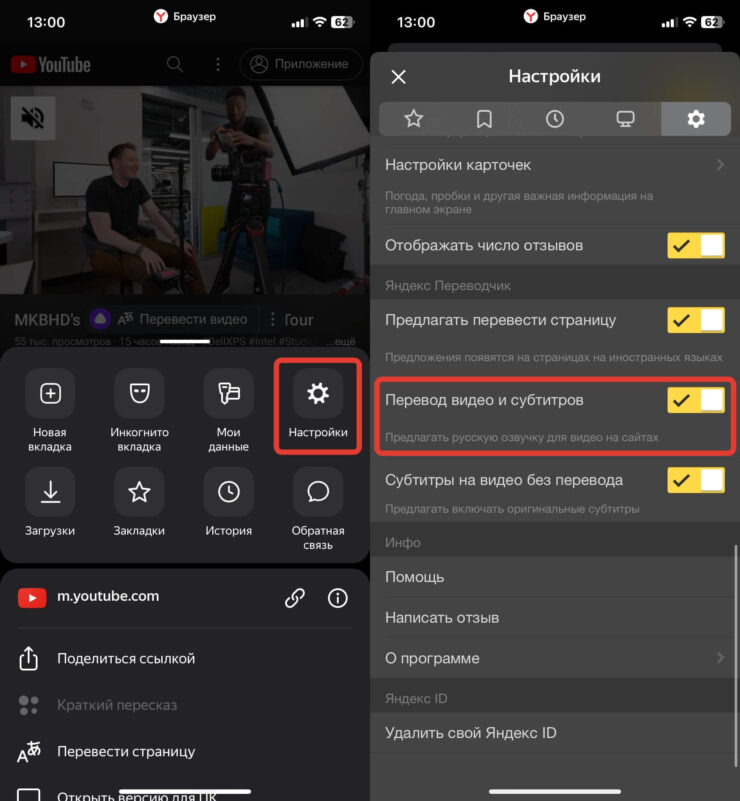Open О программе row
Viewport: 740px width, 801px height.
[x=554, y=658]
